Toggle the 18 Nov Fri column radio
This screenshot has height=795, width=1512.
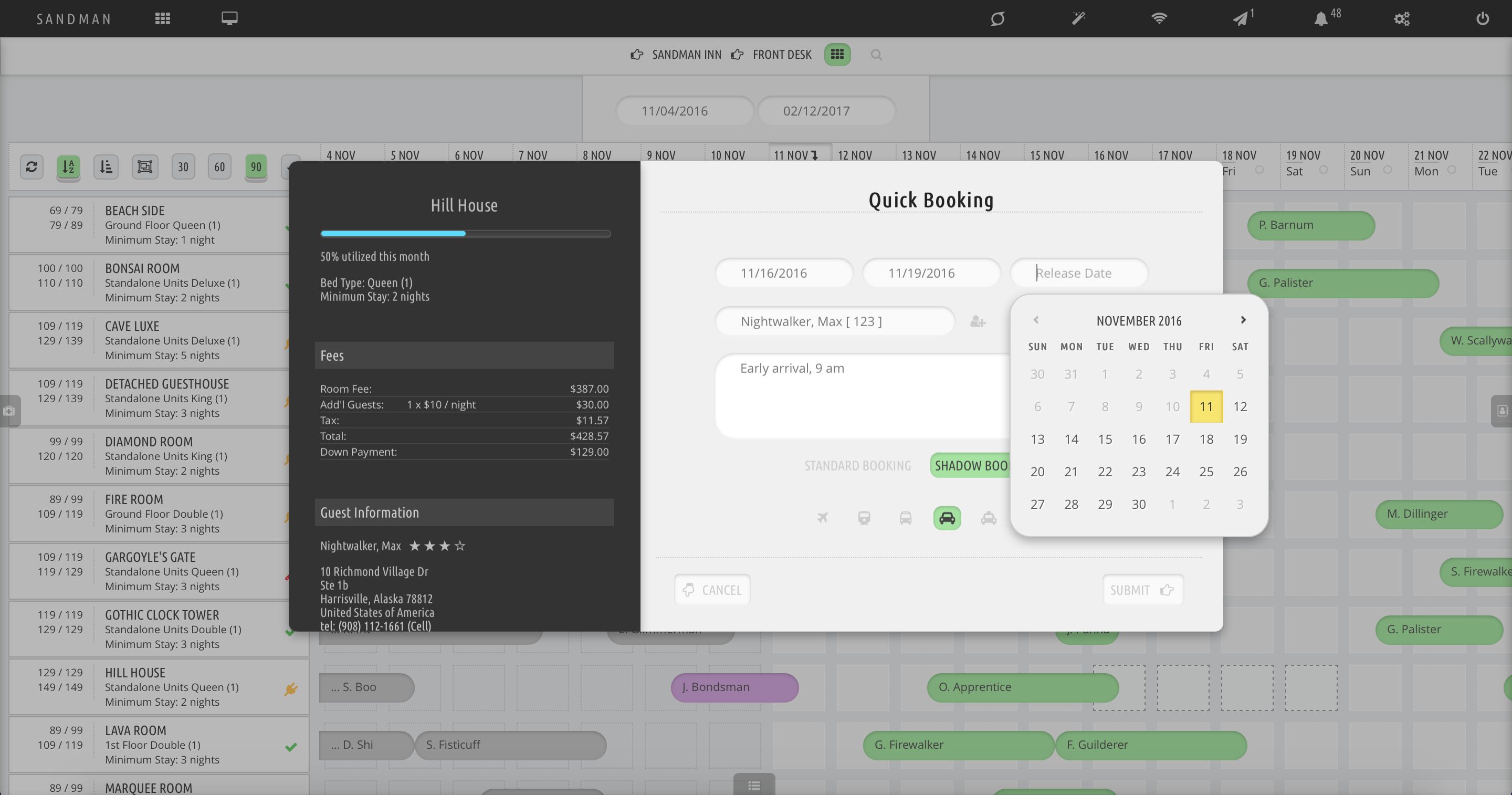[x=1259, y=170]
